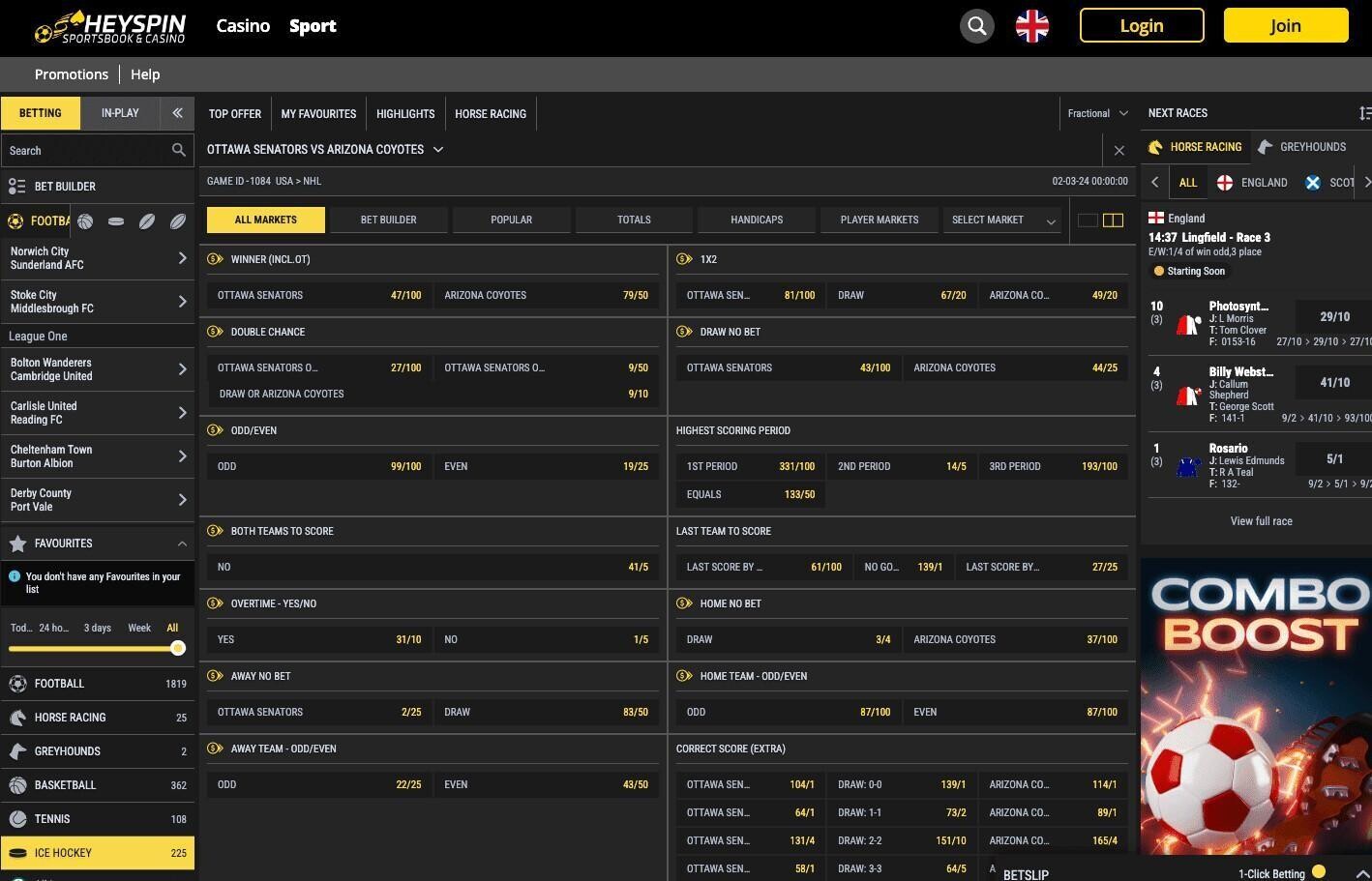
Task: Click the yellow Join button
Action: [1286, 26]
